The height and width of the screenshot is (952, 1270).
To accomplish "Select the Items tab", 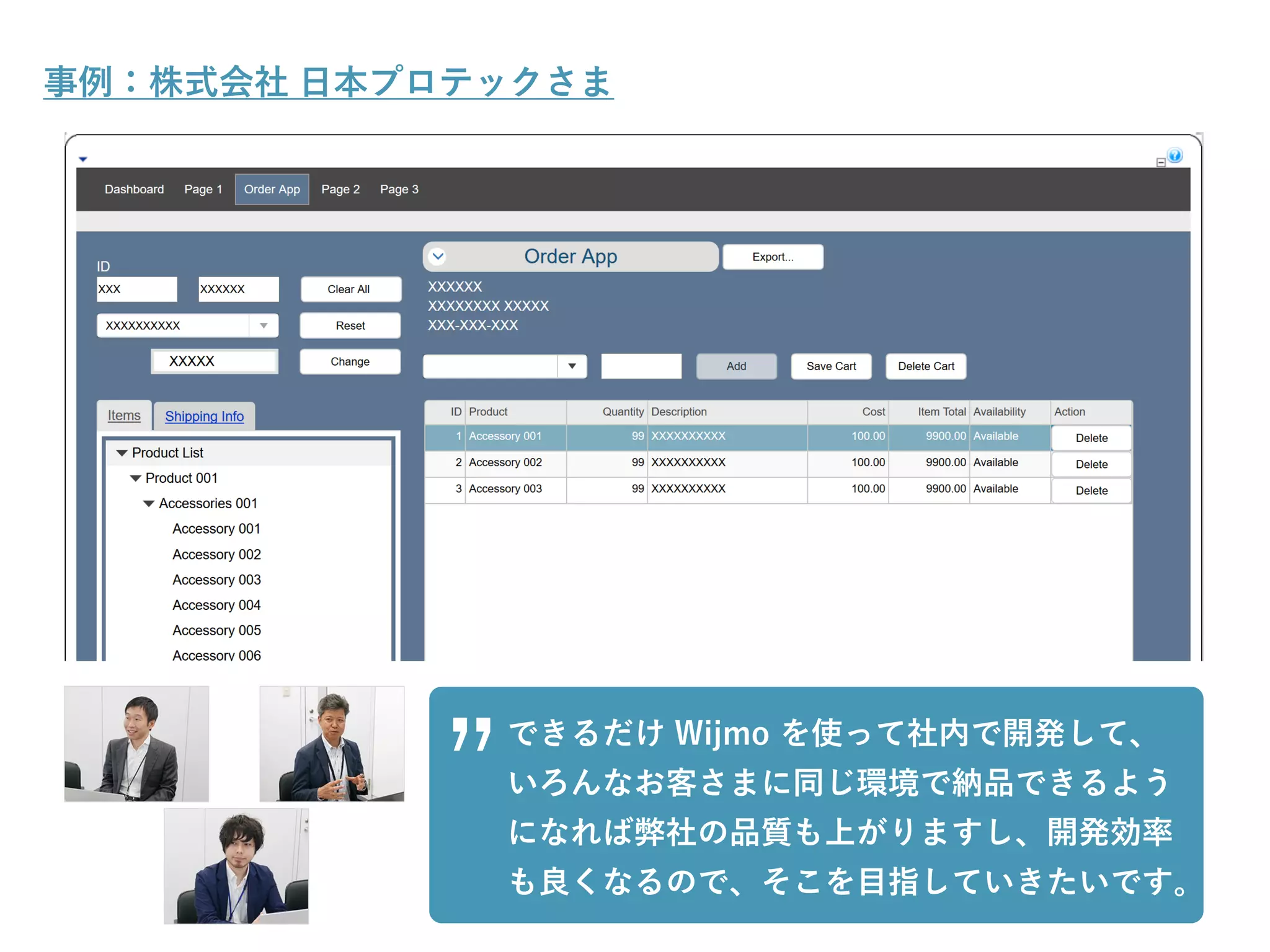I will point(124,415).
